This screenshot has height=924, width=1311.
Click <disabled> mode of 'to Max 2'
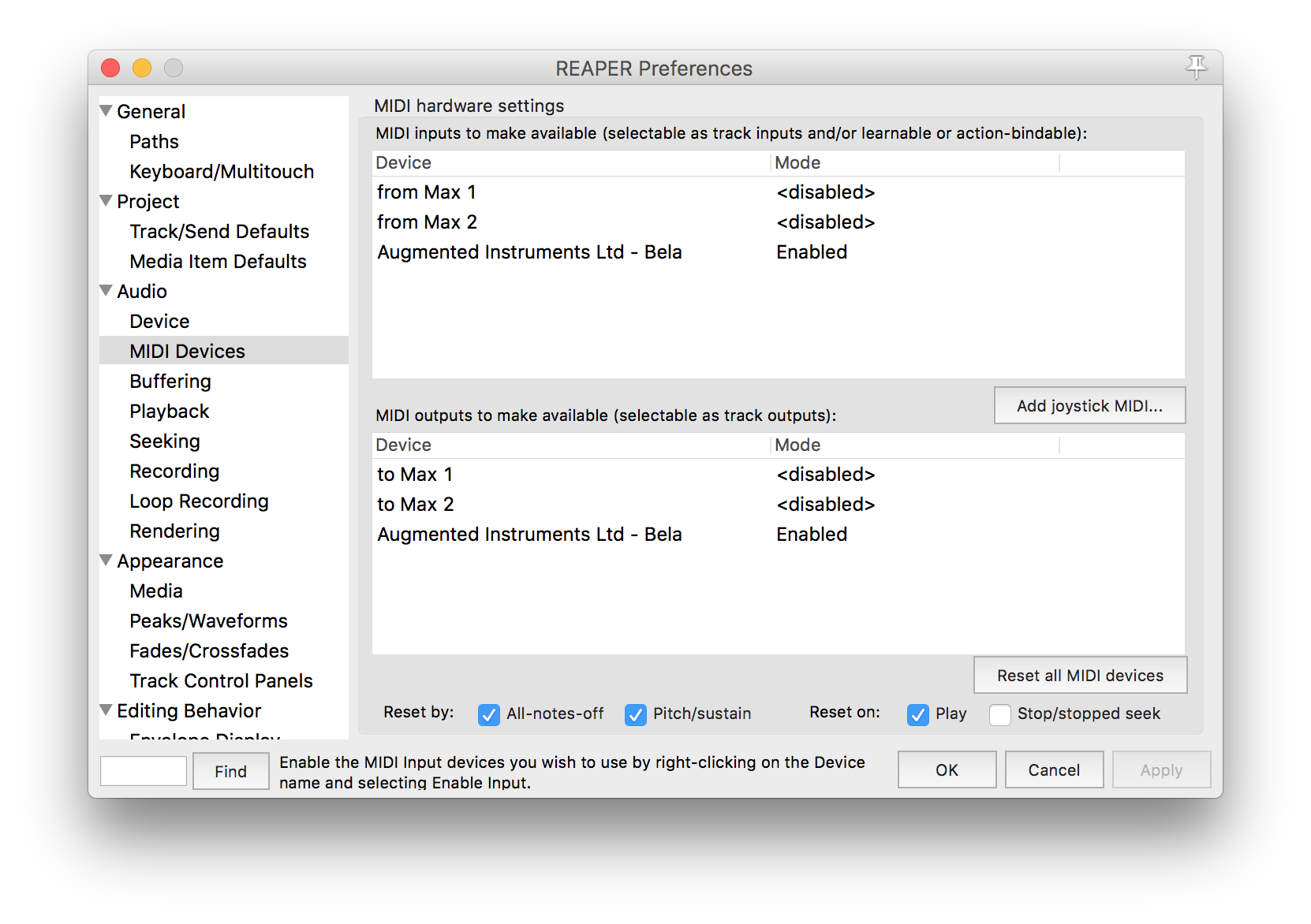pyautogui.click(x=826, y=505)
